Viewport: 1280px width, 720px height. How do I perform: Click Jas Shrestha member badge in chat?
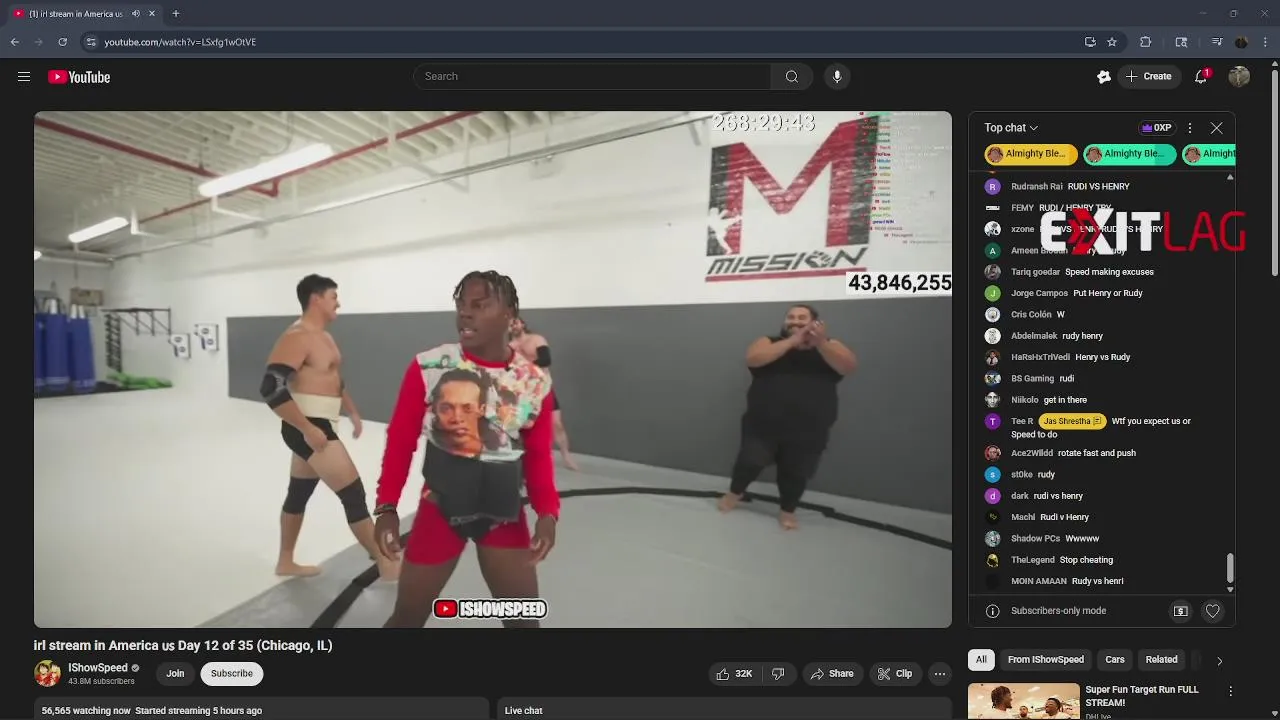coord(1072,422)
